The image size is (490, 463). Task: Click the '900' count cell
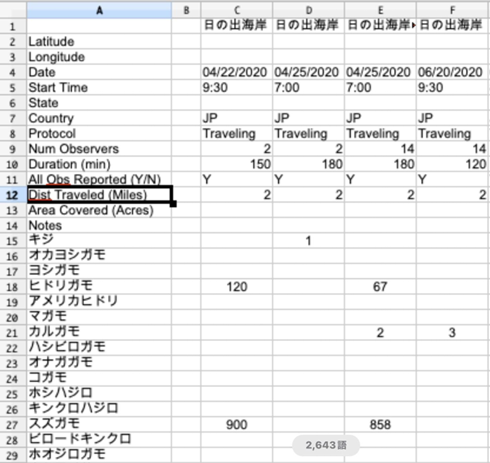[x=237, y=424]
